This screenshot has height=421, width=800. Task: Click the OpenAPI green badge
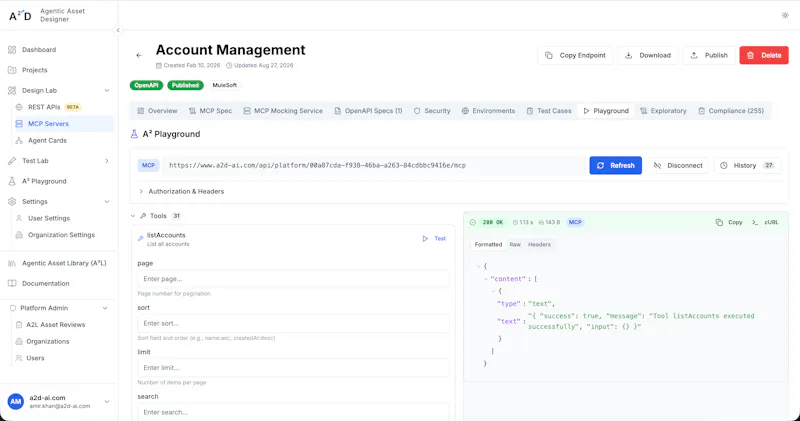coord(146,85)
